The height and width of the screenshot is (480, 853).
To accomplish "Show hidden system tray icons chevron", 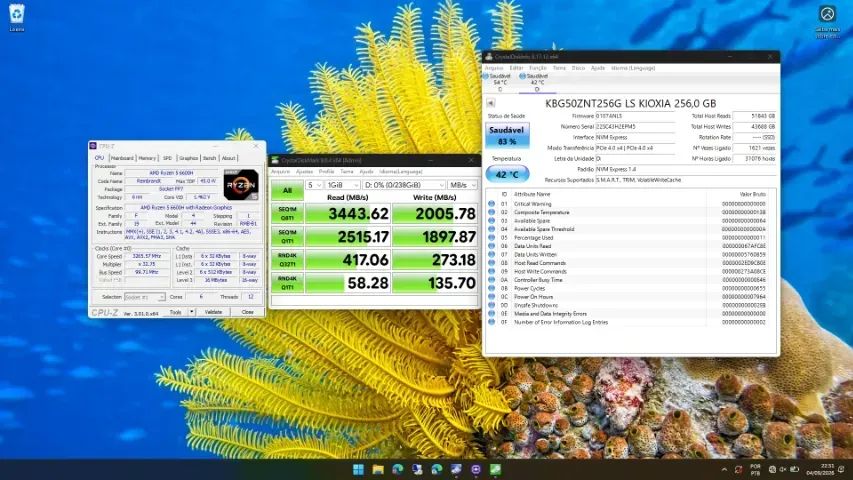I will 724,470.
